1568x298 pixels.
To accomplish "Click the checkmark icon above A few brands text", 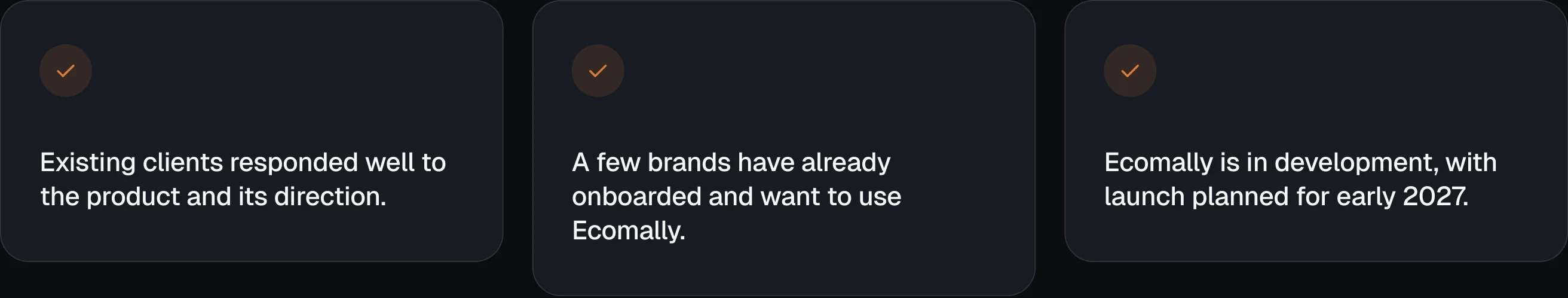I will click(x=598, y=71).
